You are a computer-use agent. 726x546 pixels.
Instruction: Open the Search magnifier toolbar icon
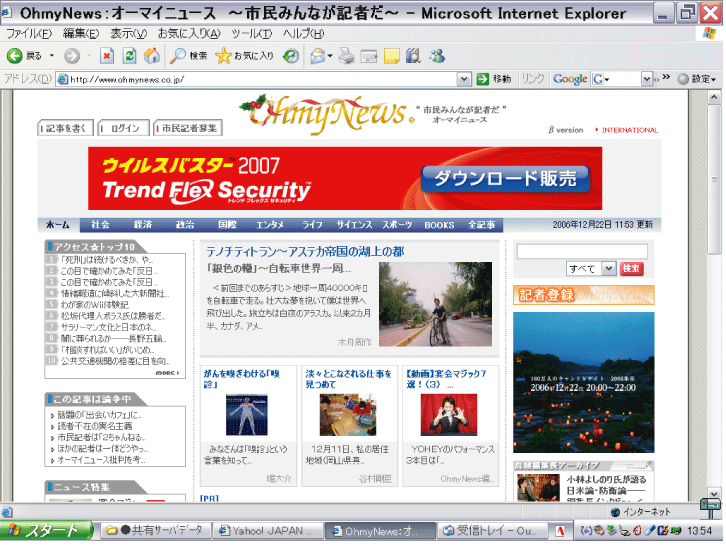[177, 56]
